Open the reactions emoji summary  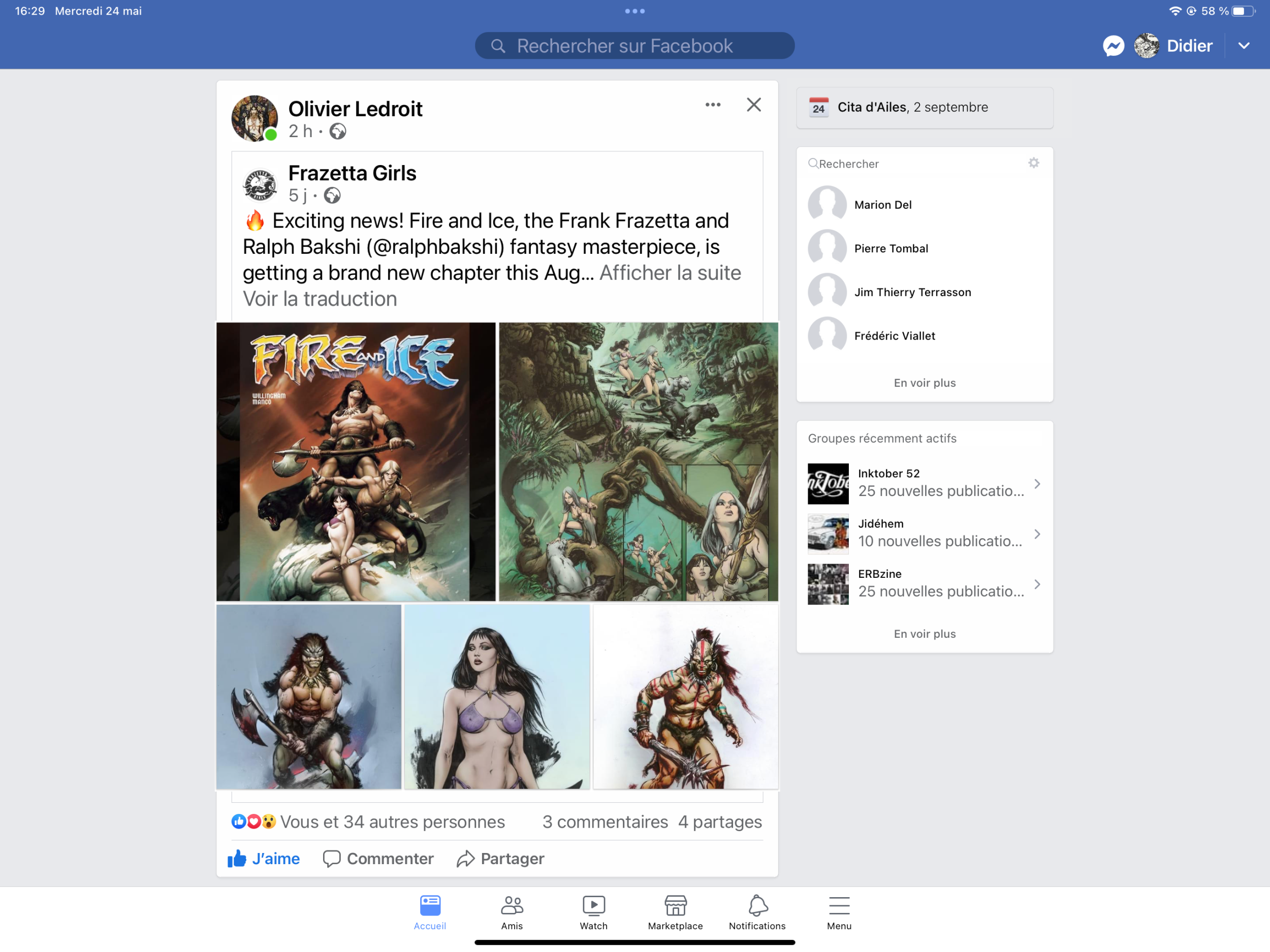254,822
